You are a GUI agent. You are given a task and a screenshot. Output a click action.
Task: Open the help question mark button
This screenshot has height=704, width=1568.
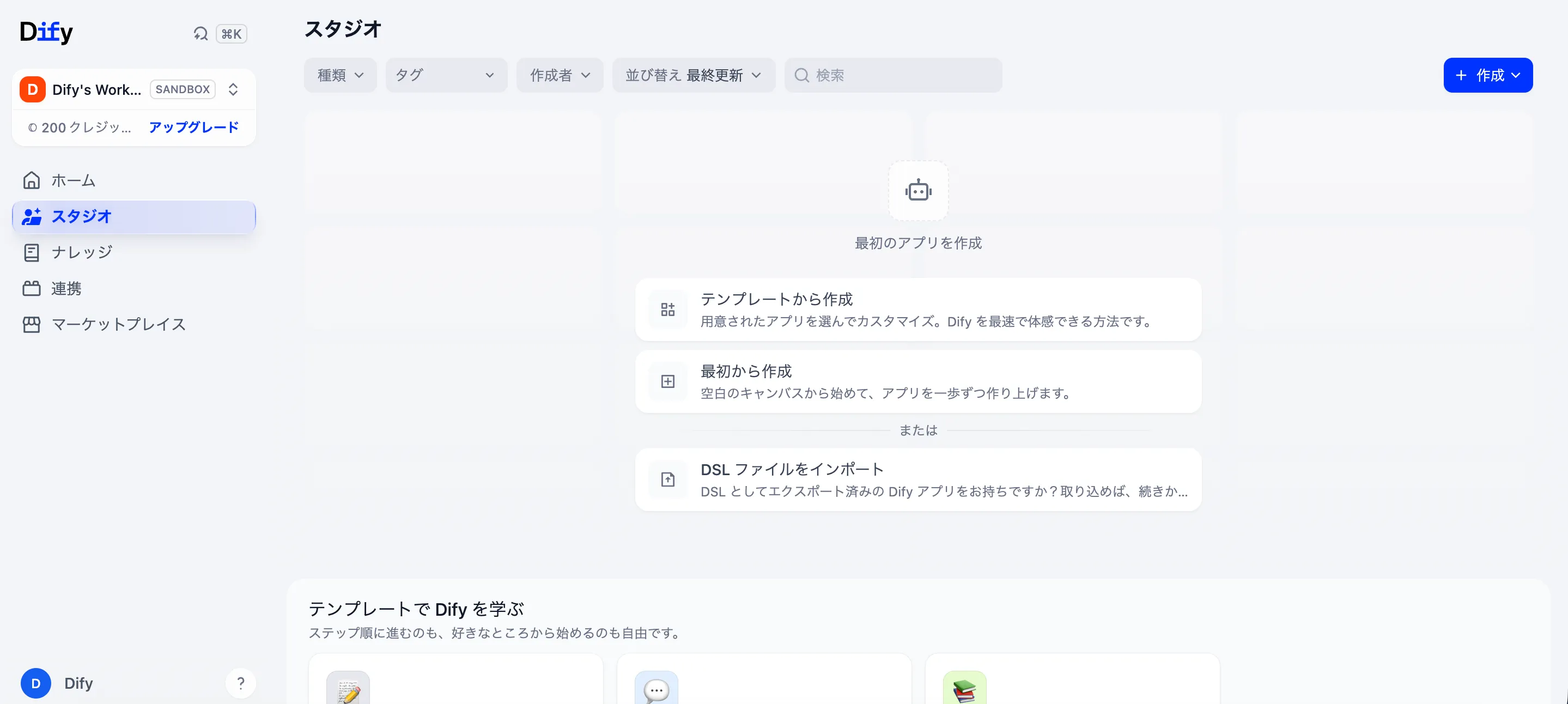(240, 683)
